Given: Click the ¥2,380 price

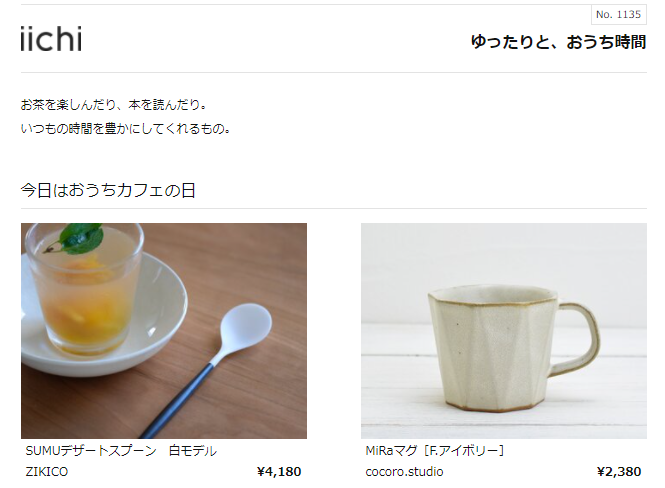Looking at the screenshot, I should (619, 472).
